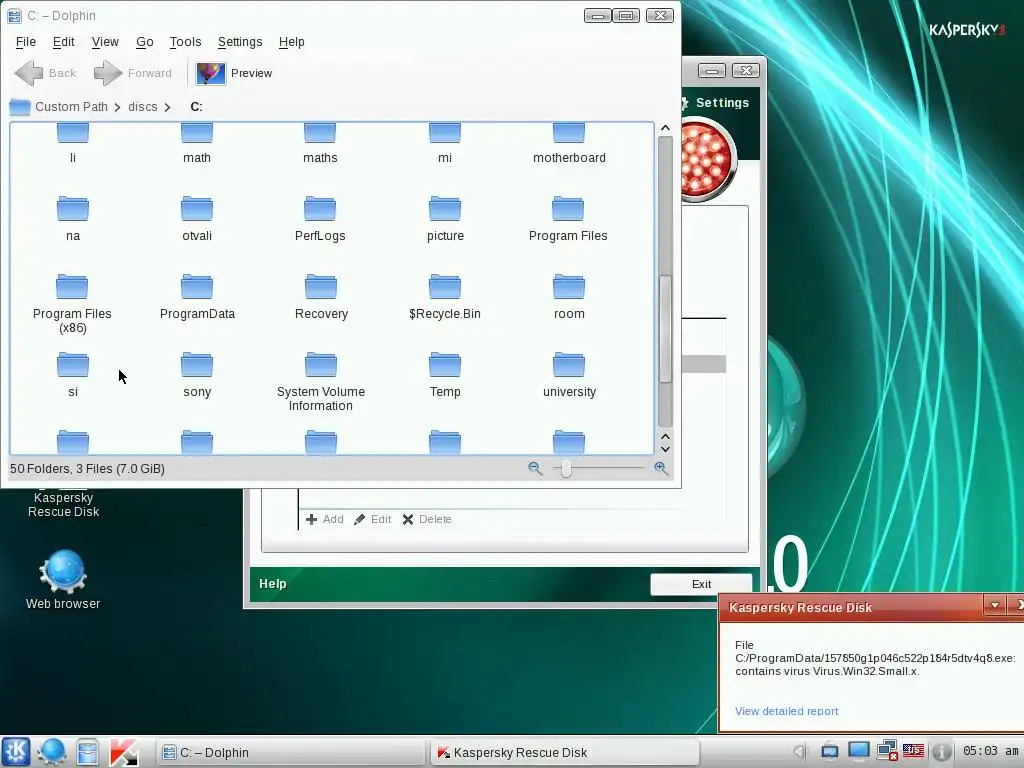This screenshot has width=1024, height=768.
Task: Select System Volume Information folder
Action: 321,382
